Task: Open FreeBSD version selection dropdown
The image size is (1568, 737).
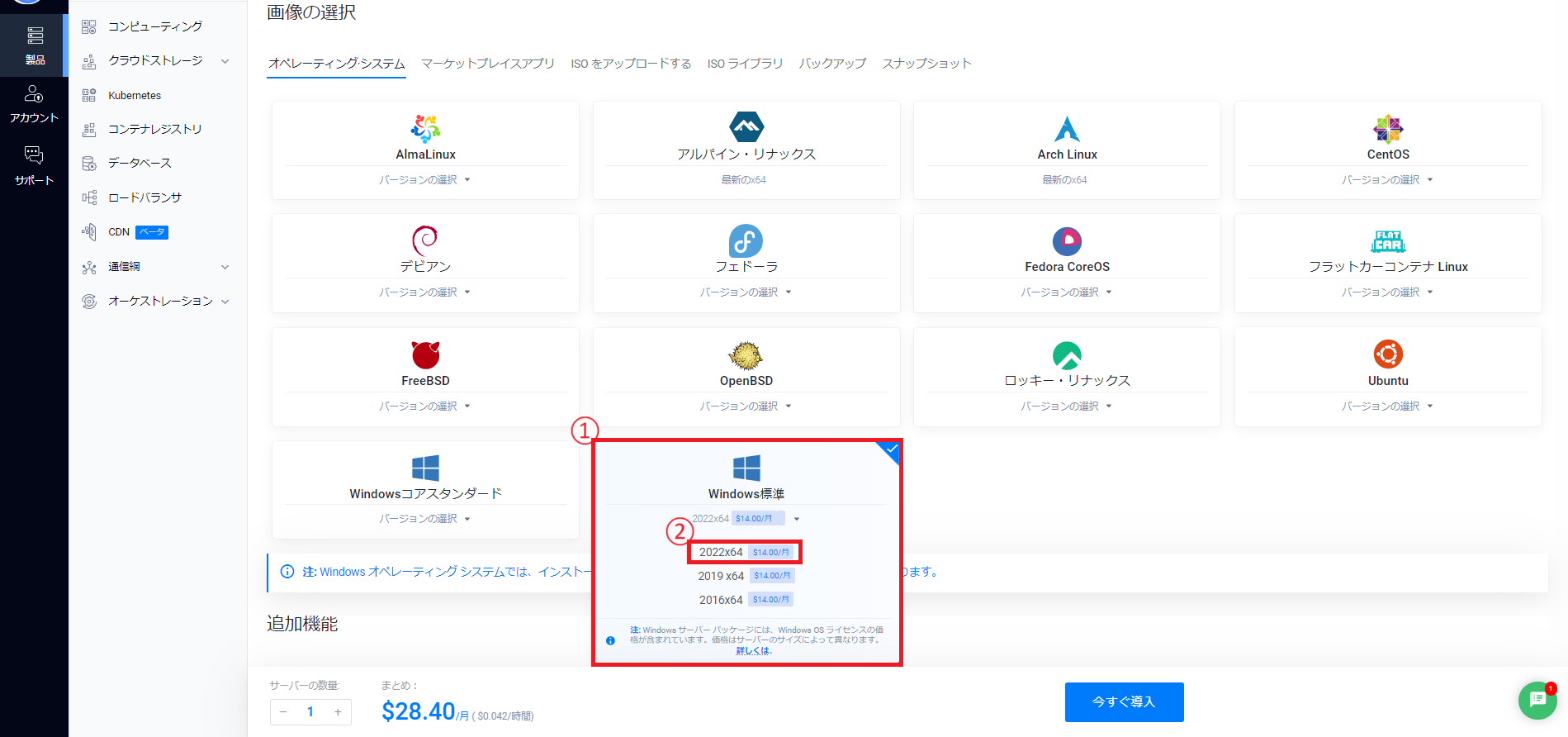Action: coord(424,406)
